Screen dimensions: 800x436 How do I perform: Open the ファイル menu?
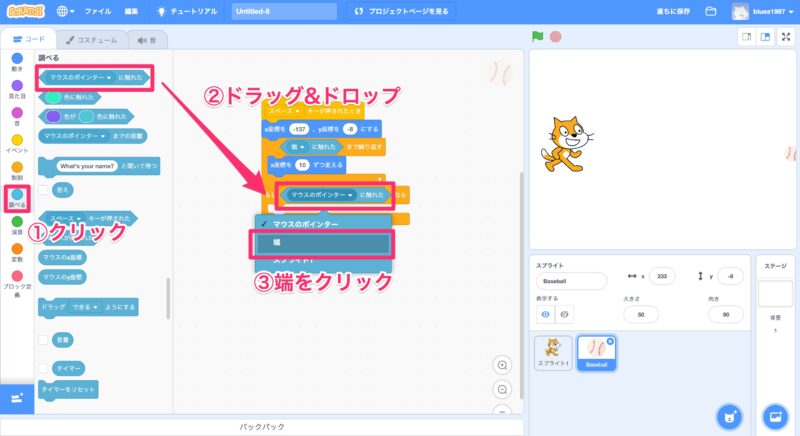[x=98, y=12]
